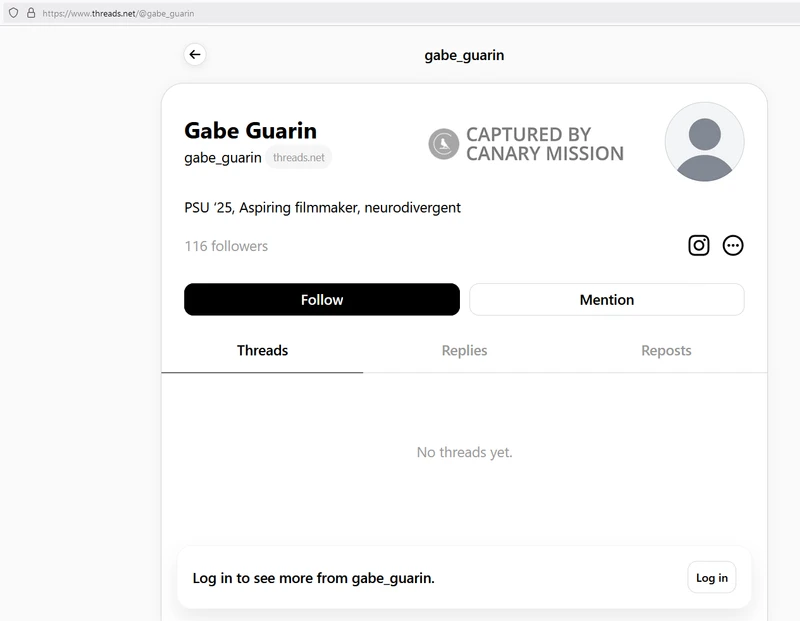
Task: Click the 'No threads yet.' message
Action: tap(464, 452)
